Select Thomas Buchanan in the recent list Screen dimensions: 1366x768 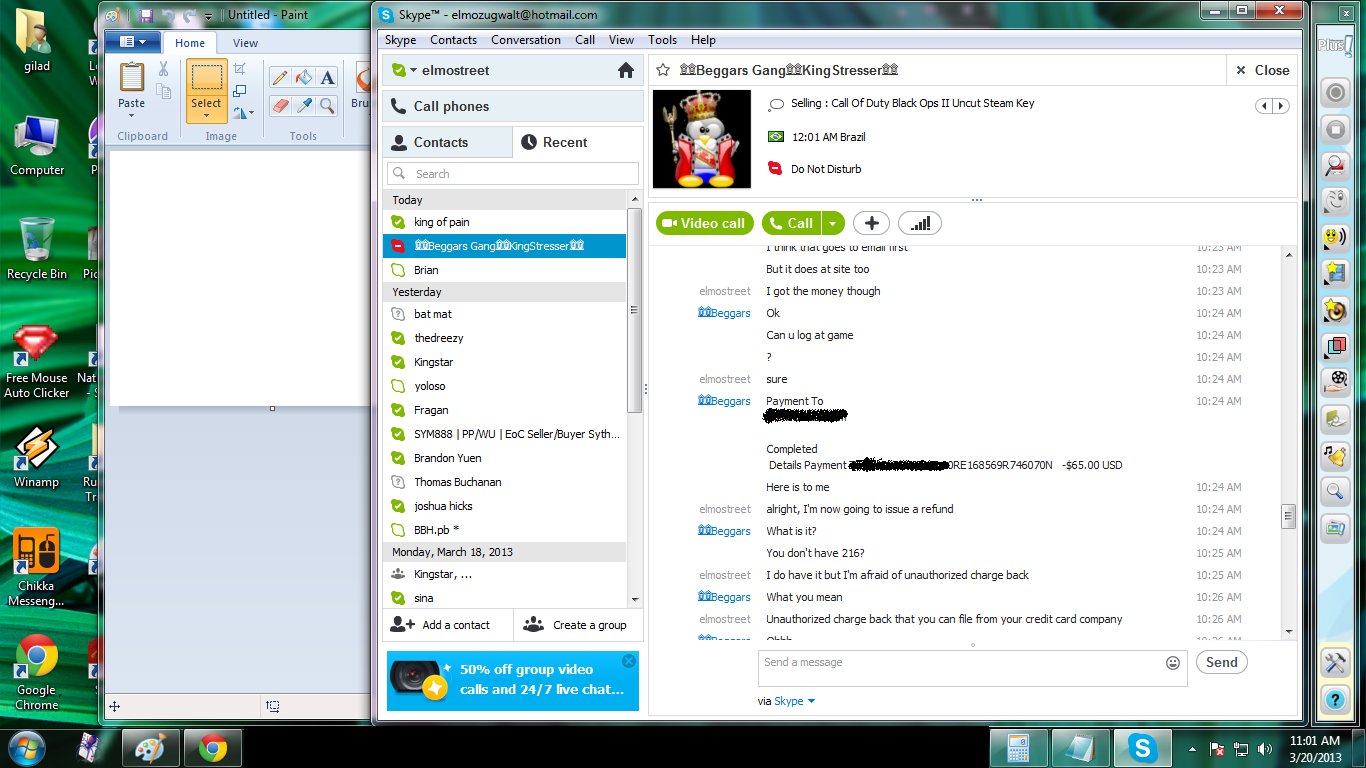tap(505, 482)
